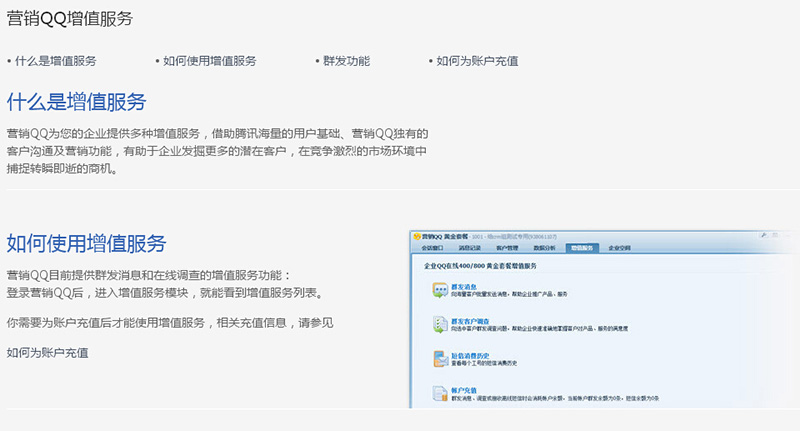Click the blue 帐户充值 link
Viewport: 800px width, 431px height.
(x=464, y=390)
